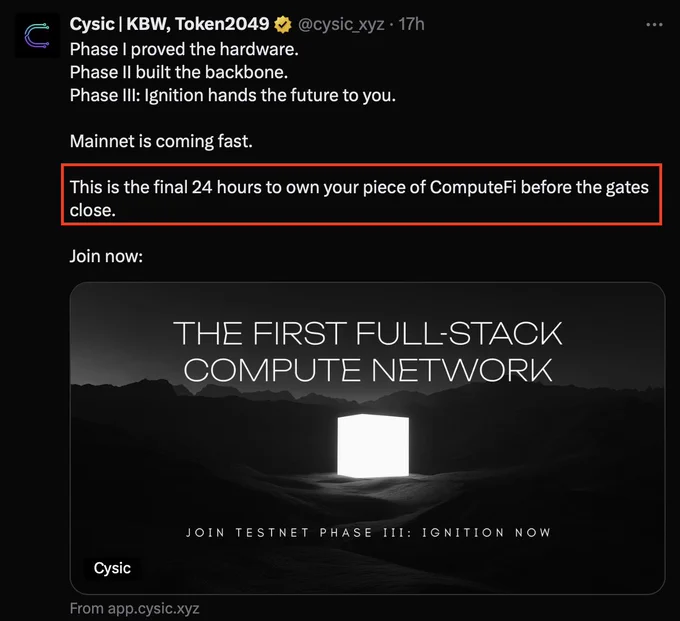The image size is (680, 621).
Task: Follow the From app.cysic.xyz link
Action: pos(134,608)
